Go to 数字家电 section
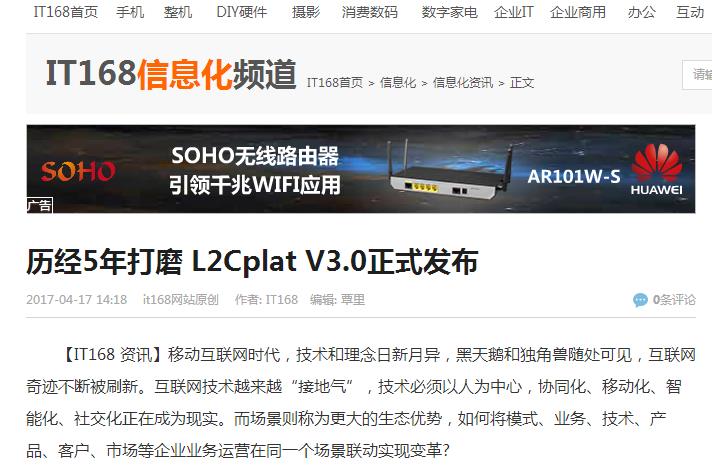Image resolution: width=712 pixels, height=466 pixels. click(450, 12)
